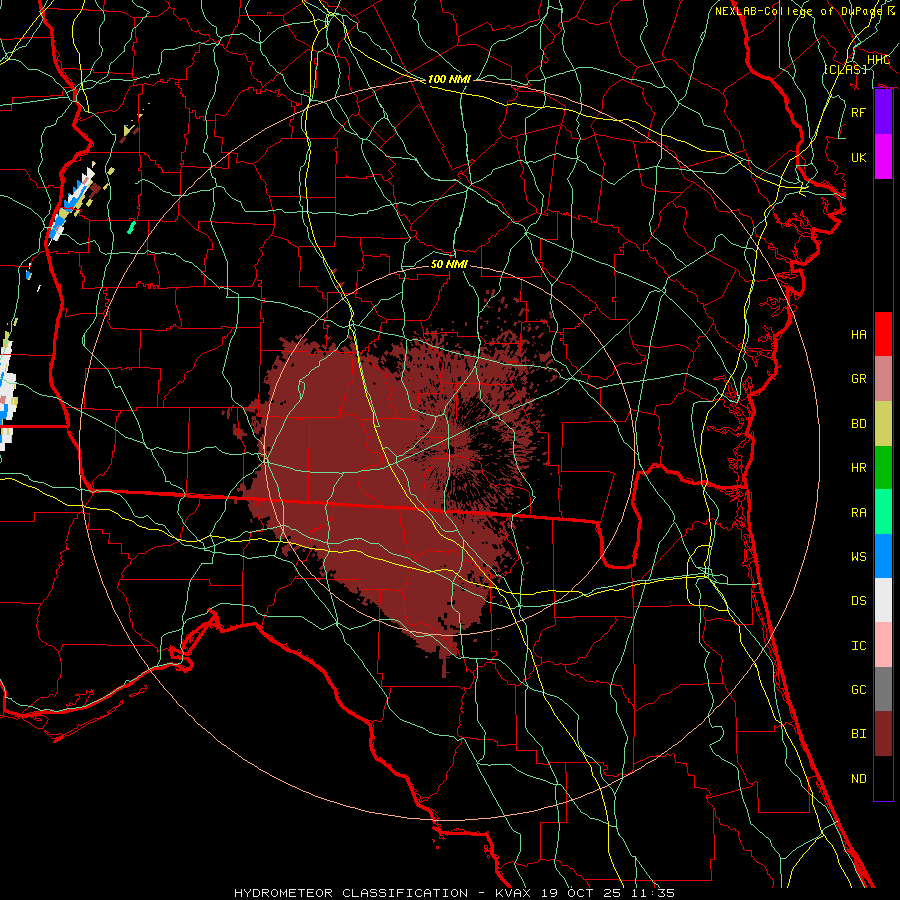The image size is (900, 900).
Task: Click the RF legend label
Action: coord(859,112)
